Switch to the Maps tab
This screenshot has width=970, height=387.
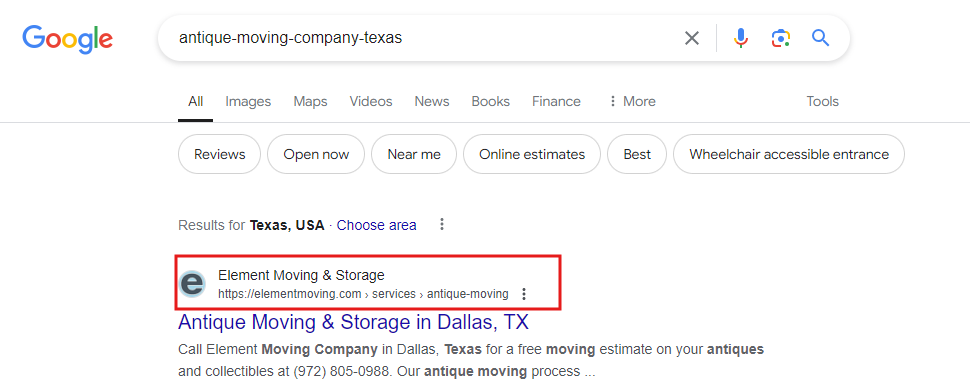pyautogui.click(x=311, y=101)
